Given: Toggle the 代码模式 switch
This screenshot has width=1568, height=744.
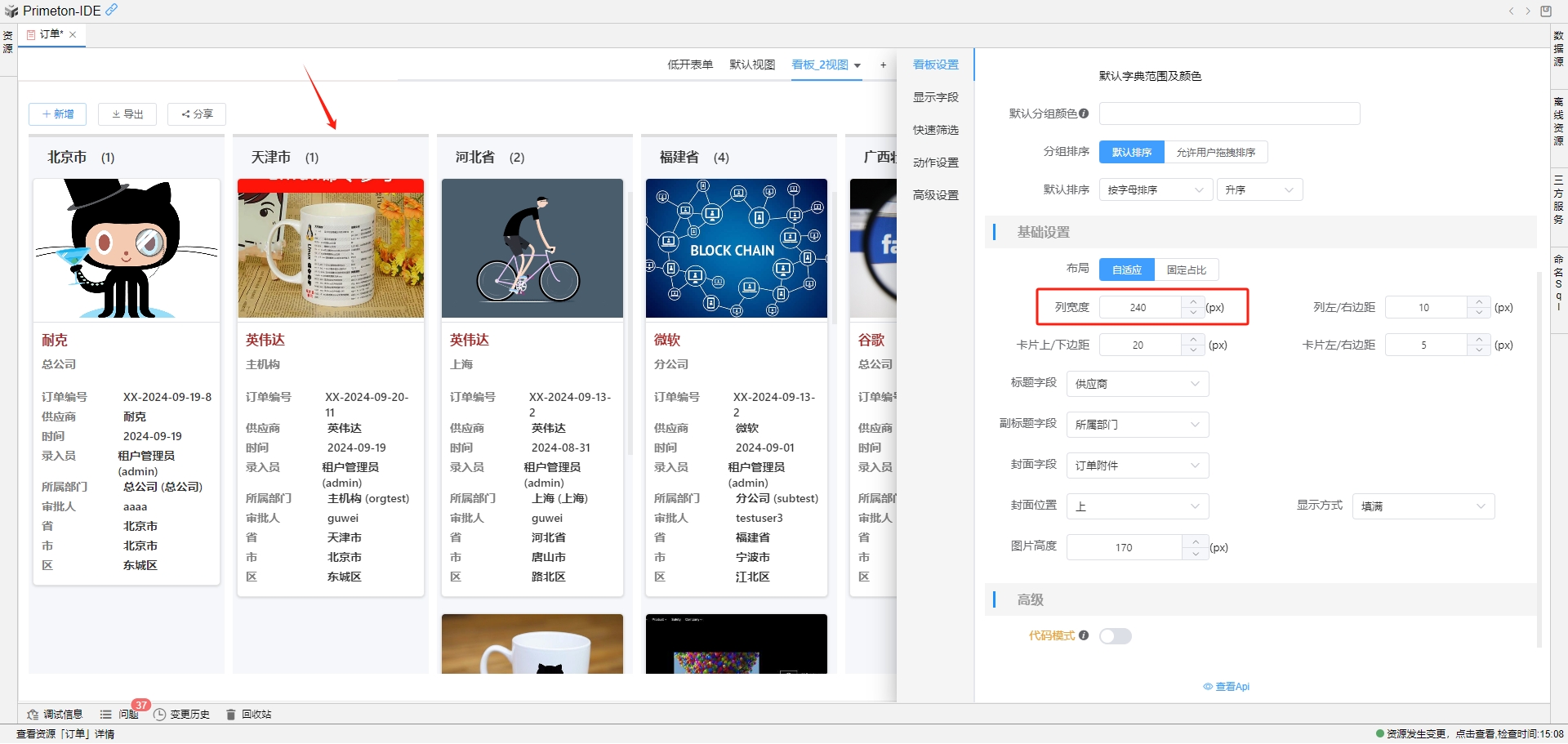Looking at the screenshot, I should point(1115,636).
